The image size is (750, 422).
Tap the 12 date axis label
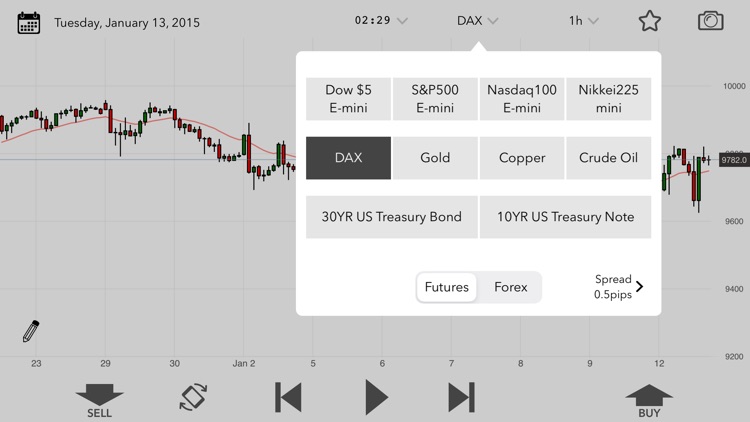point(659,364)
